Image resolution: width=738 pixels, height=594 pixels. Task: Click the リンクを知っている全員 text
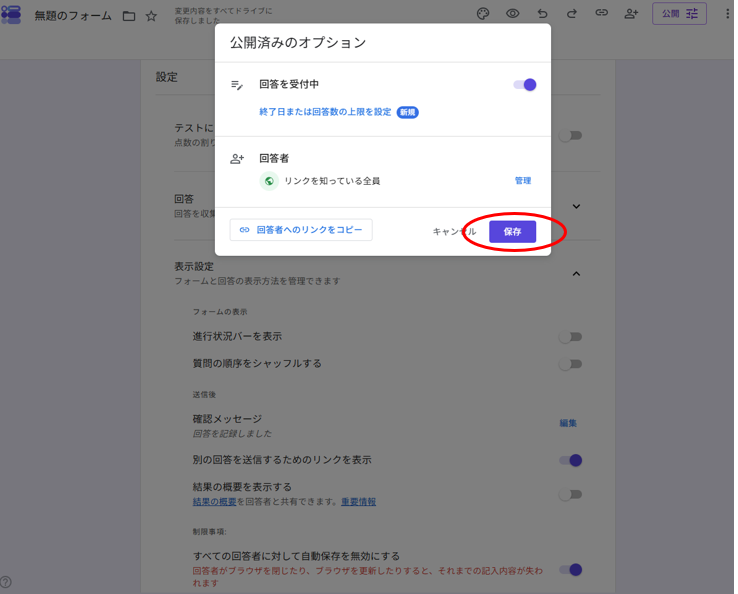(x=332, y=181)
